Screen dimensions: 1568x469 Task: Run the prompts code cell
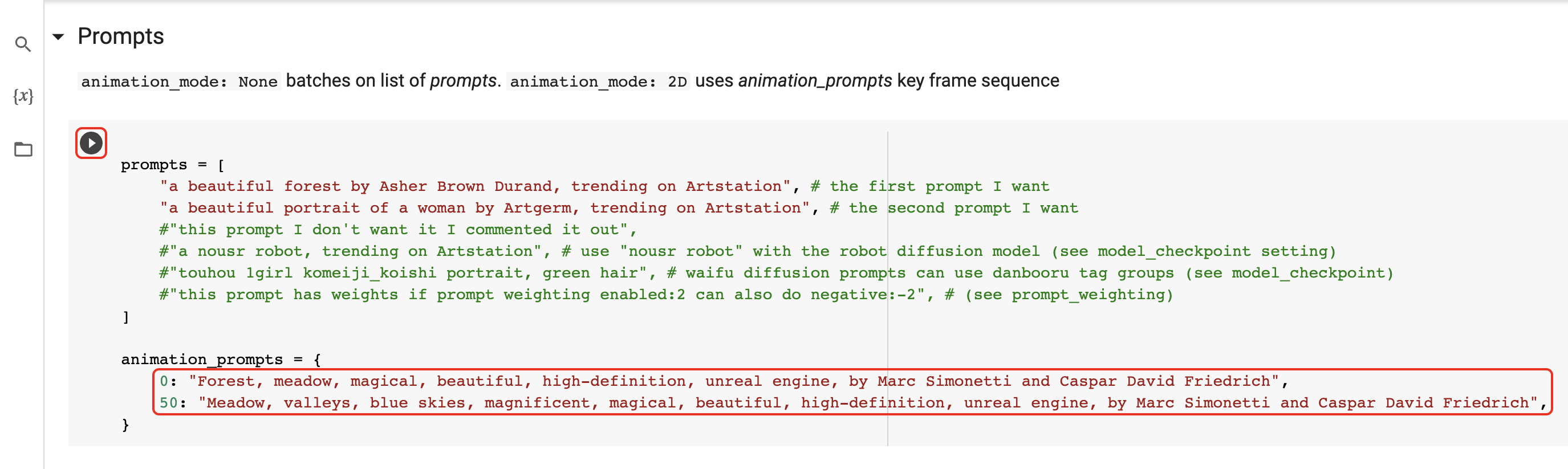coord(91,143)
